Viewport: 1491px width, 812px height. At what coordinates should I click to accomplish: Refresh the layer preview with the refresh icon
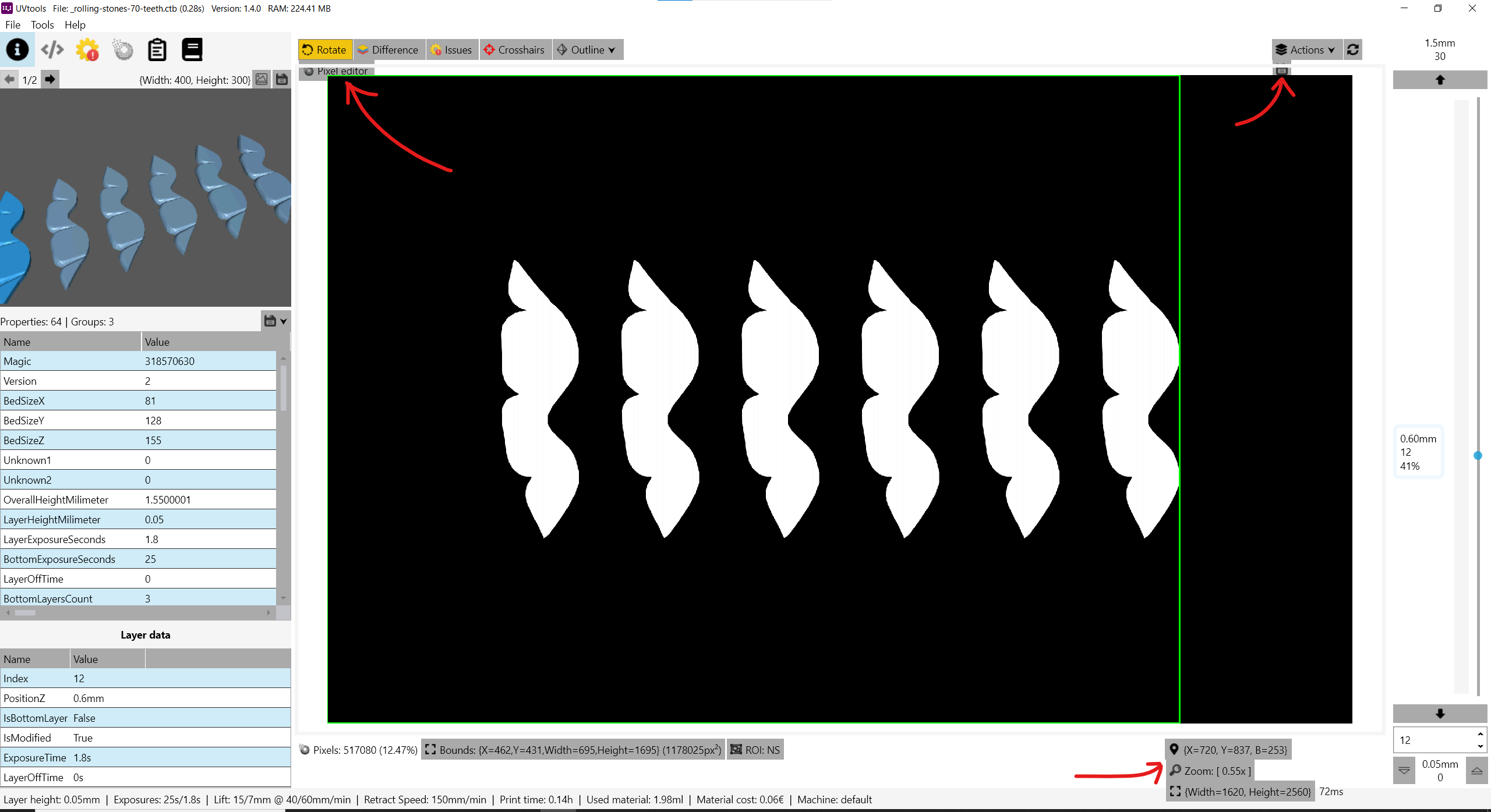[1353, 49]
